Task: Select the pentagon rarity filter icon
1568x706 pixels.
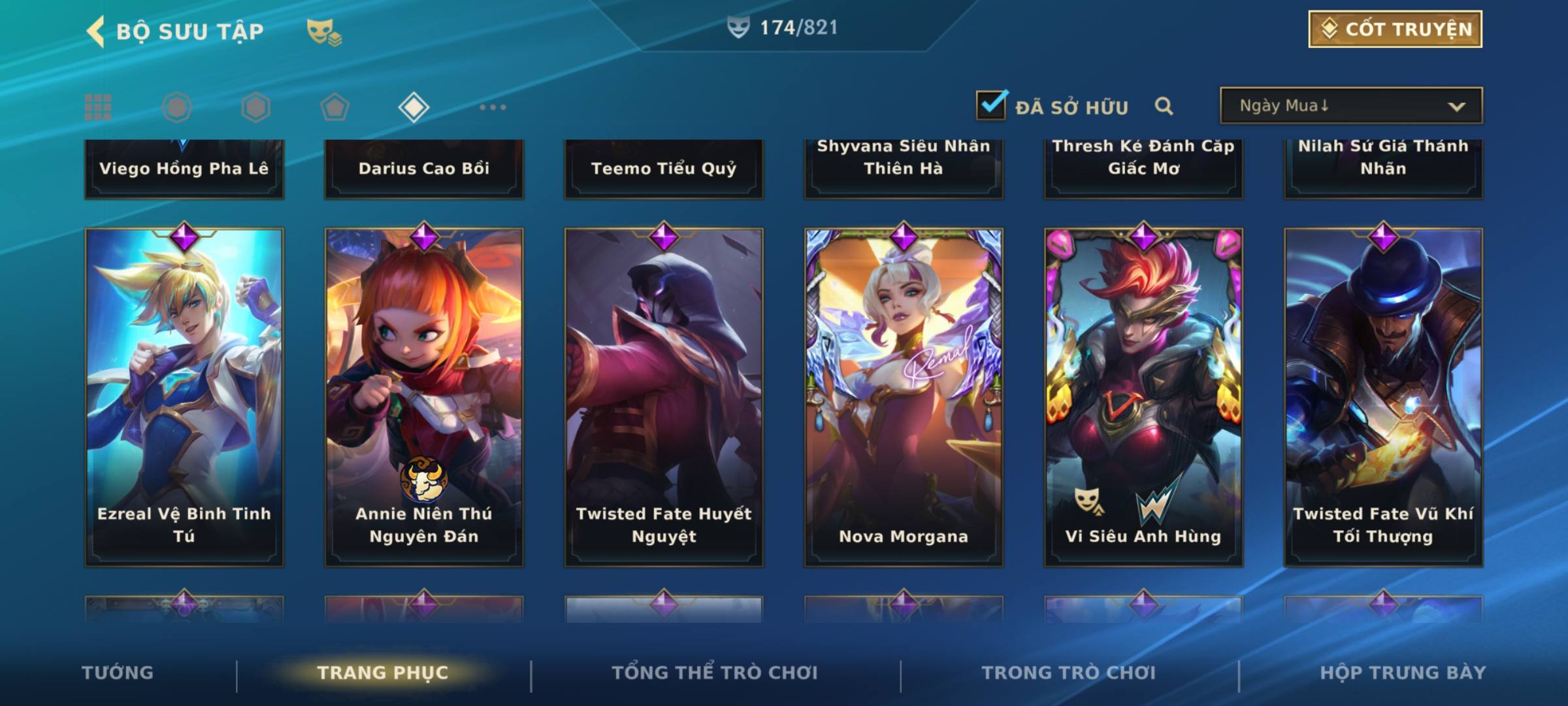Action: (x=335, y=107)
